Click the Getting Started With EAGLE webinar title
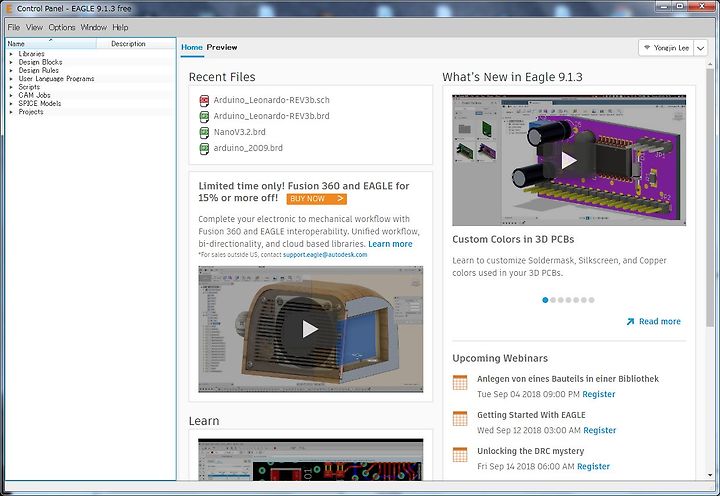This screenshot has width=720, height=496. click(x=531, y=415)
